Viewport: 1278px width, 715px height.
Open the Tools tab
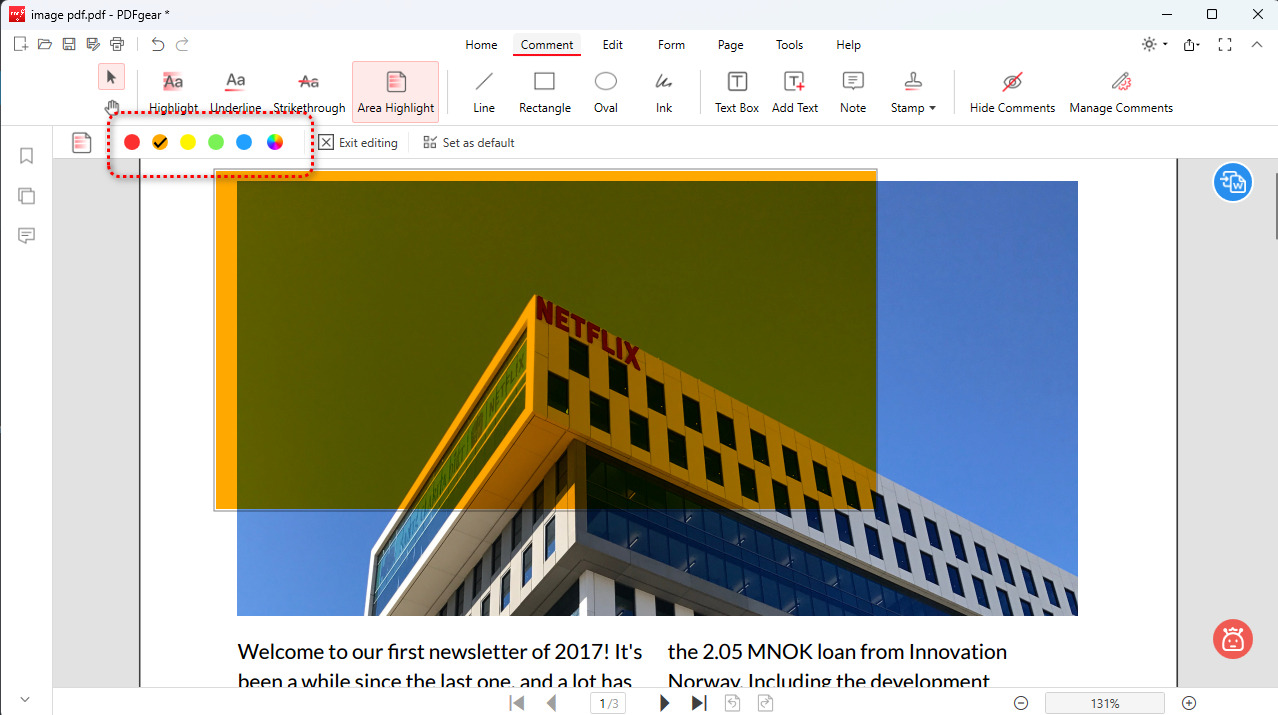(790, 45)
